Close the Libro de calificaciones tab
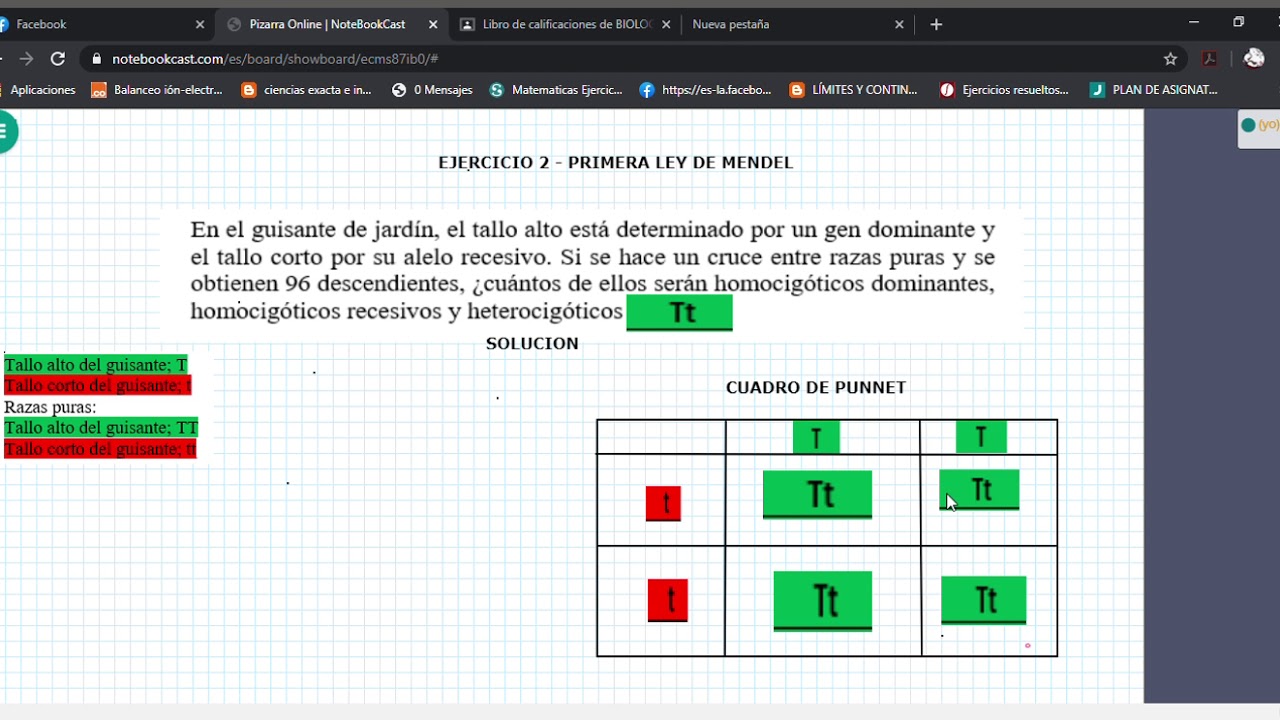The width and height of the screenshot is (1280, 720). click(x=666, y=24)
